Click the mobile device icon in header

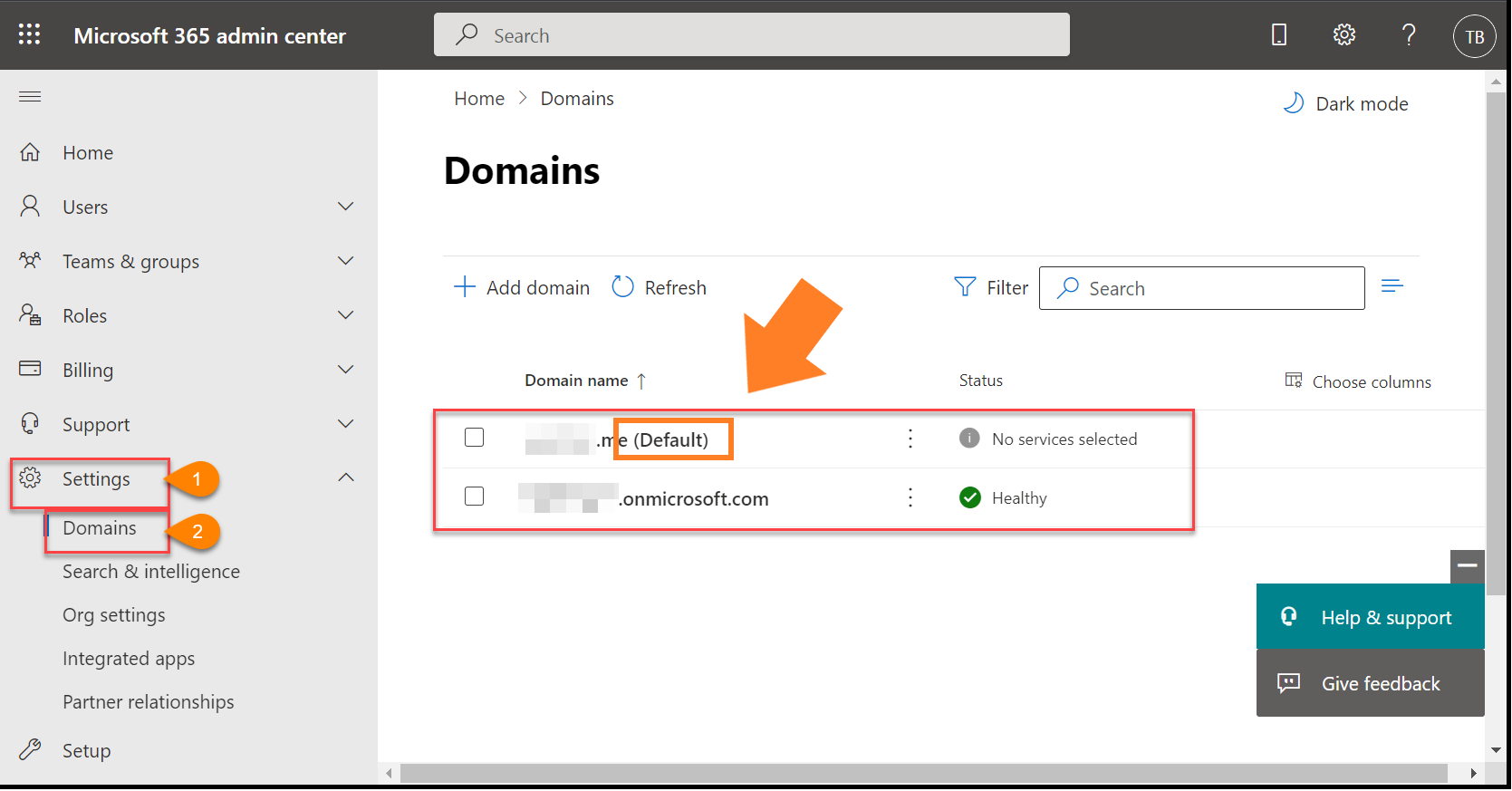pos(1278,35)
